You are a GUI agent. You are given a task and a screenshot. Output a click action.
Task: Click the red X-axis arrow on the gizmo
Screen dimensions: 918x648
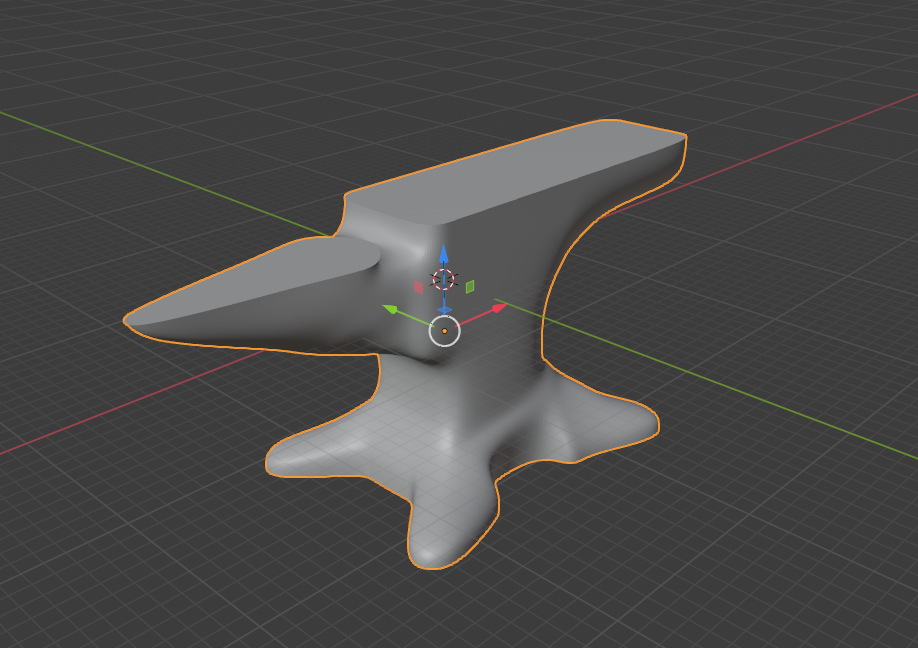(x=497, y=308)
